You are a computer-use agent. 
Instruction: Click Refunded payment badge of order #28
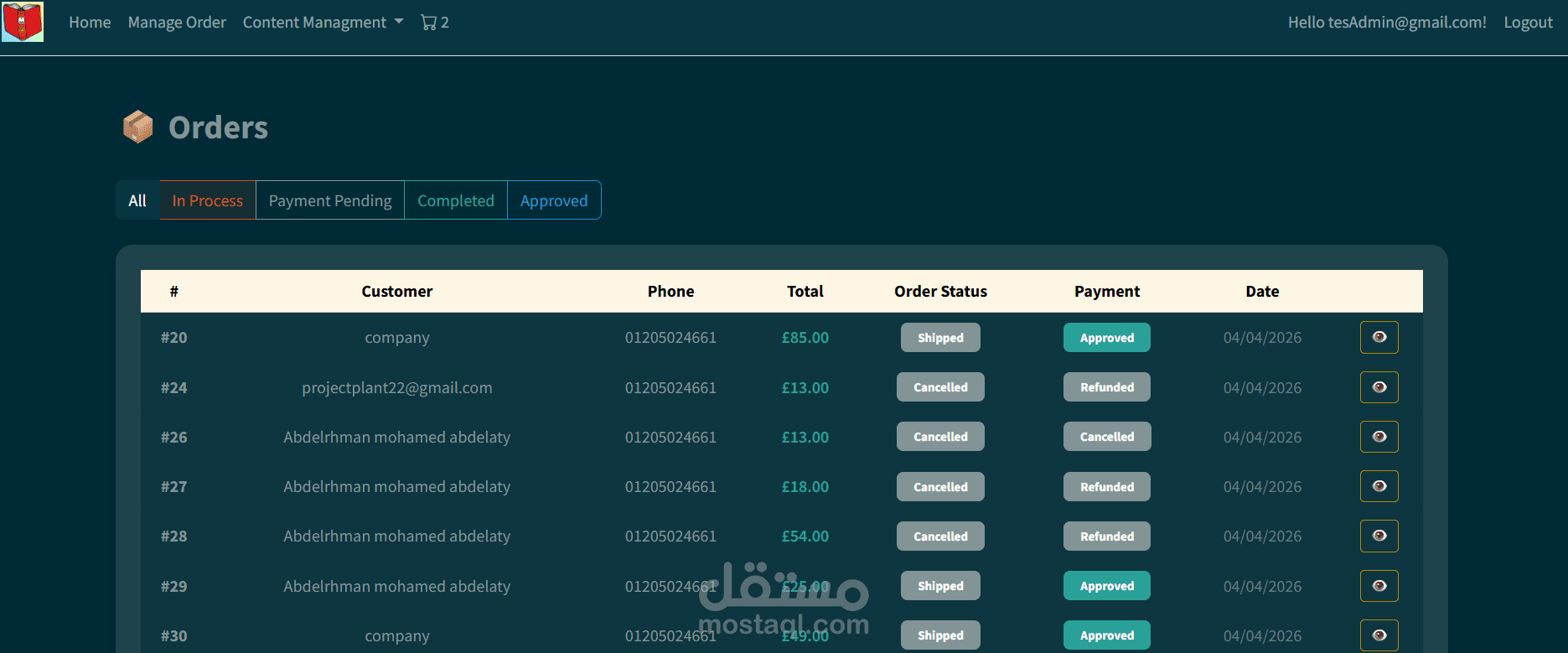(x=1107, y=536)
